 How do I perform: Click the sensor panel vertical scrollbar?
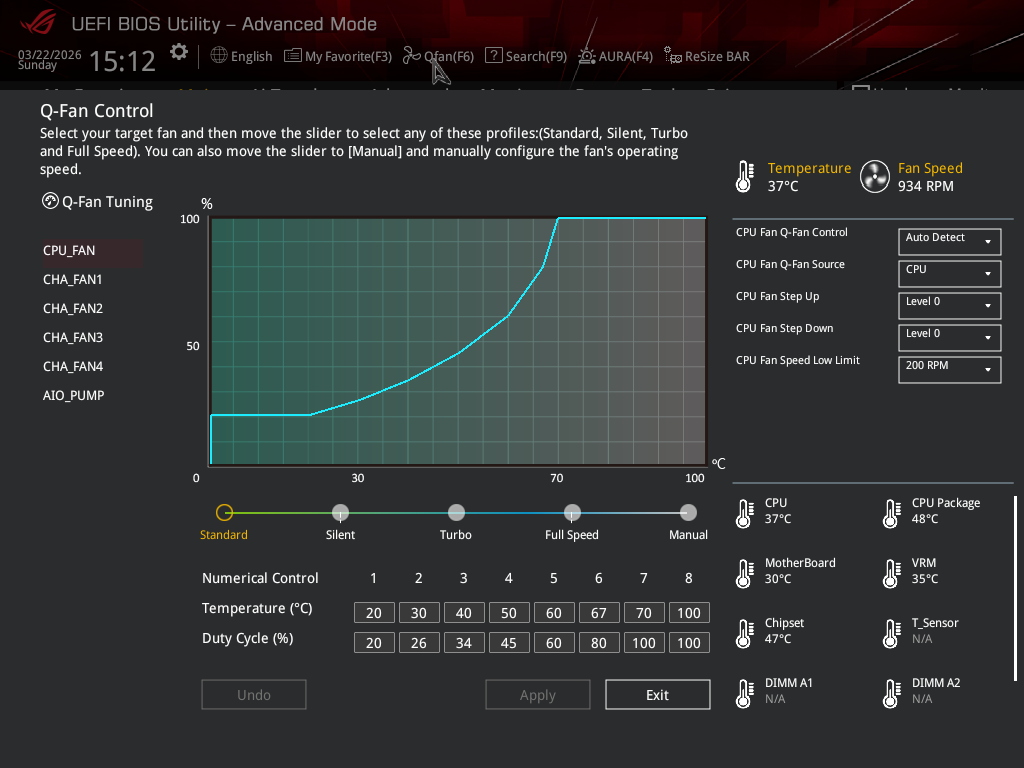(x=1015, y=589)
